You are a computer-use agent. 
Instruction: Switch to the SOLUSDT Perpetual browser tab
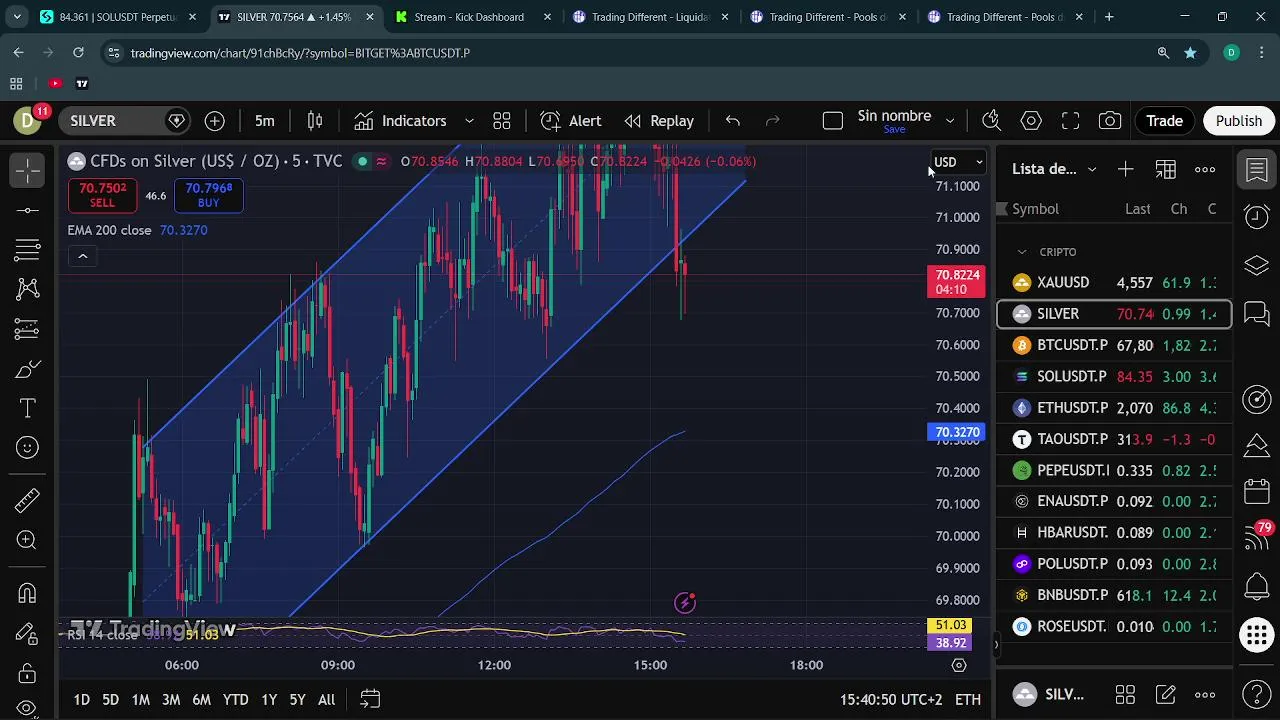pos(118,17)
